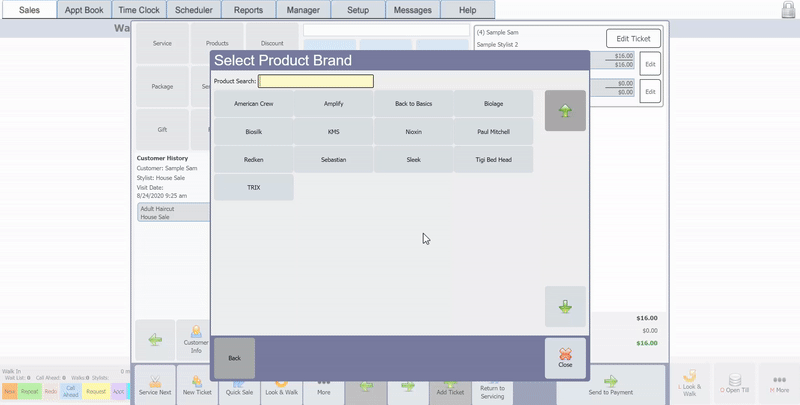This screenshot has height=405, width=800.
Task: Click the green left arrow above Service Next
Action: click(x=156, y=340)
